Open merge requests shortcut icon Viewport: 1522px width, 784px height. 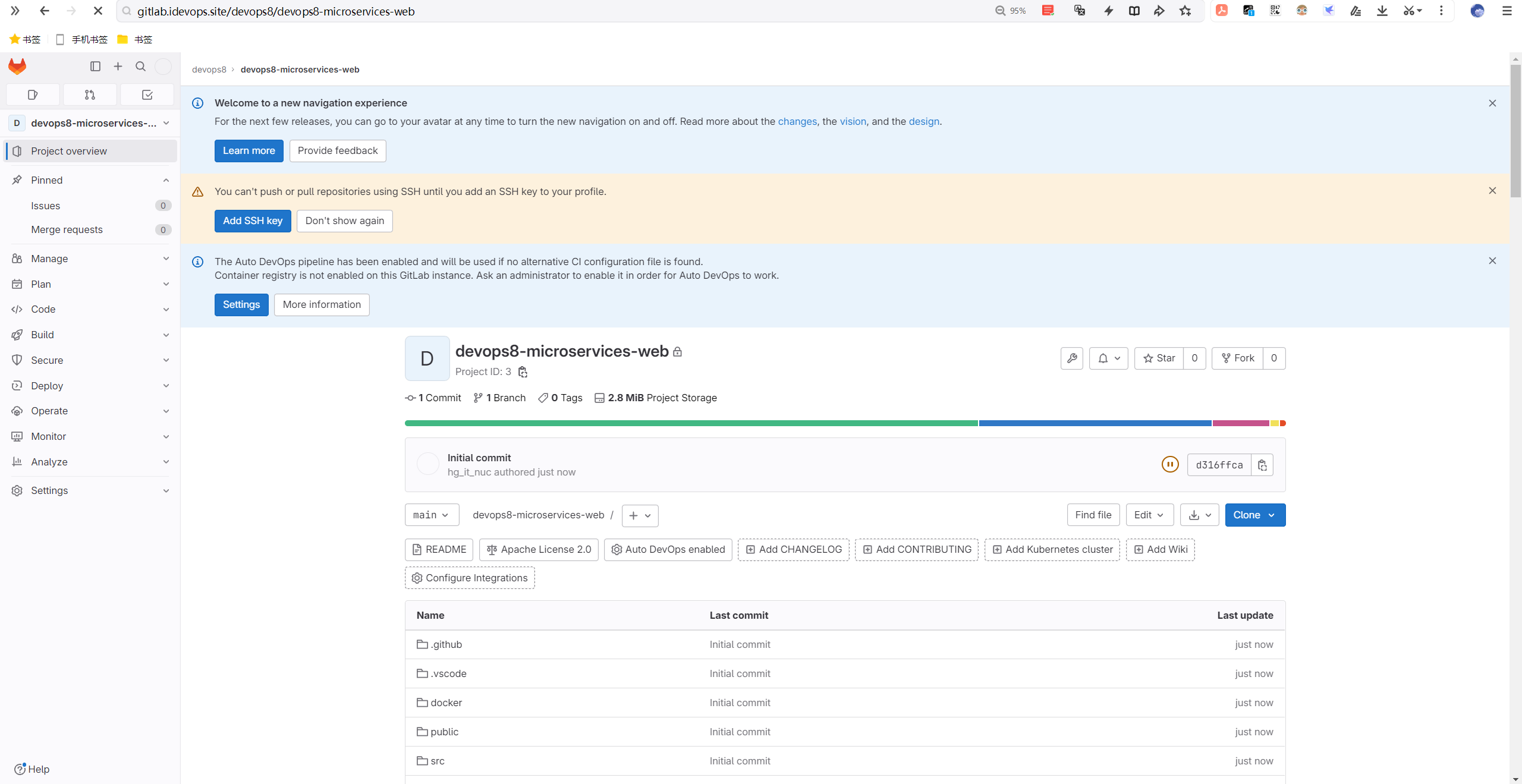point(90,95)
